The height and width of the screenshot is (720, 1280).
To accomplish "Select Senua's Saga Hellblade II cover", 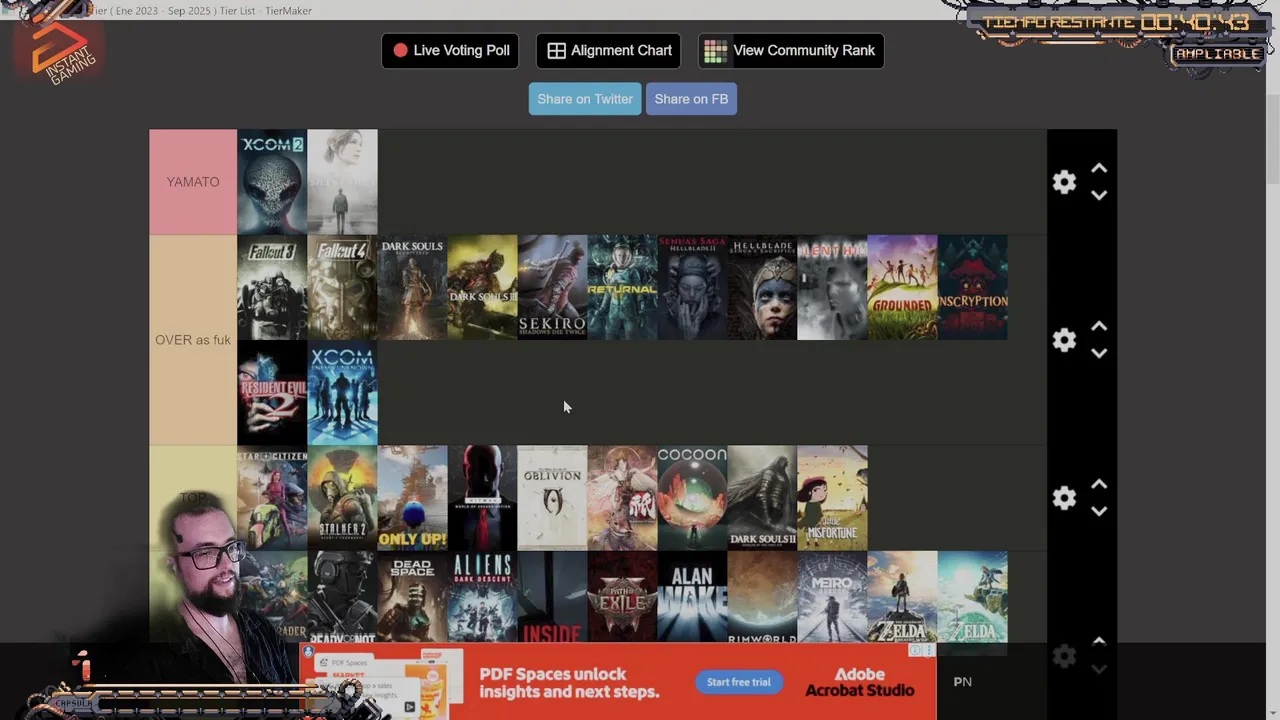I will [x=692, y=288].
